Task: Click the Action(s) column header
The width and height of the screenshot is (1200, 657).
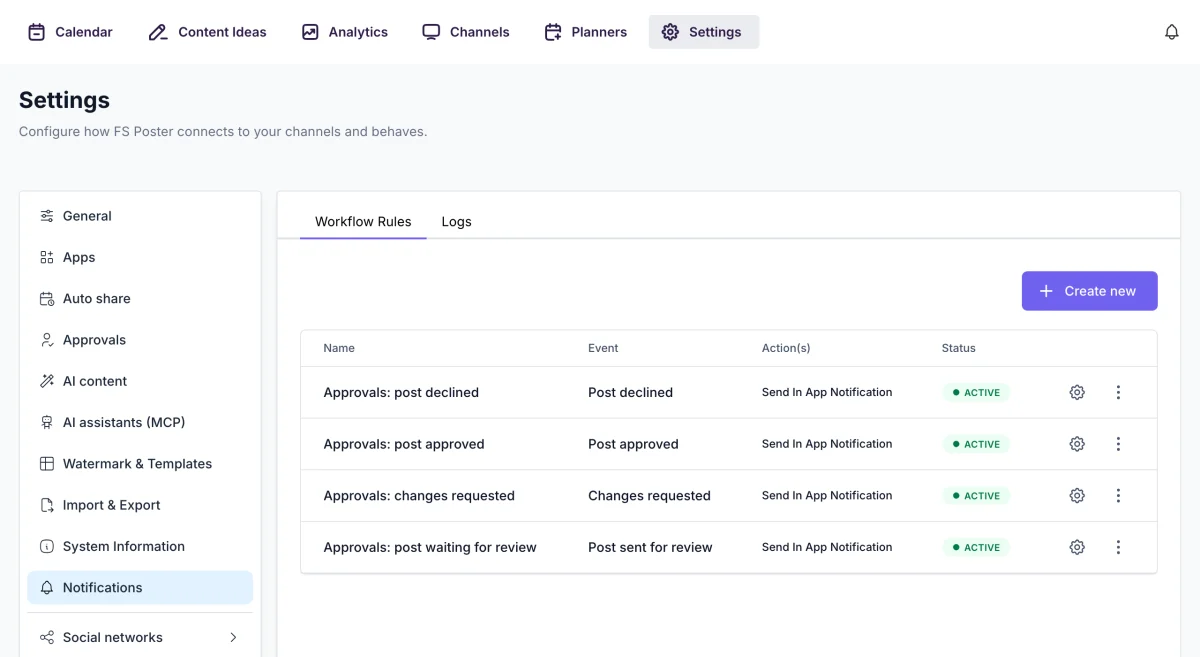Action: tap(786, 348)
